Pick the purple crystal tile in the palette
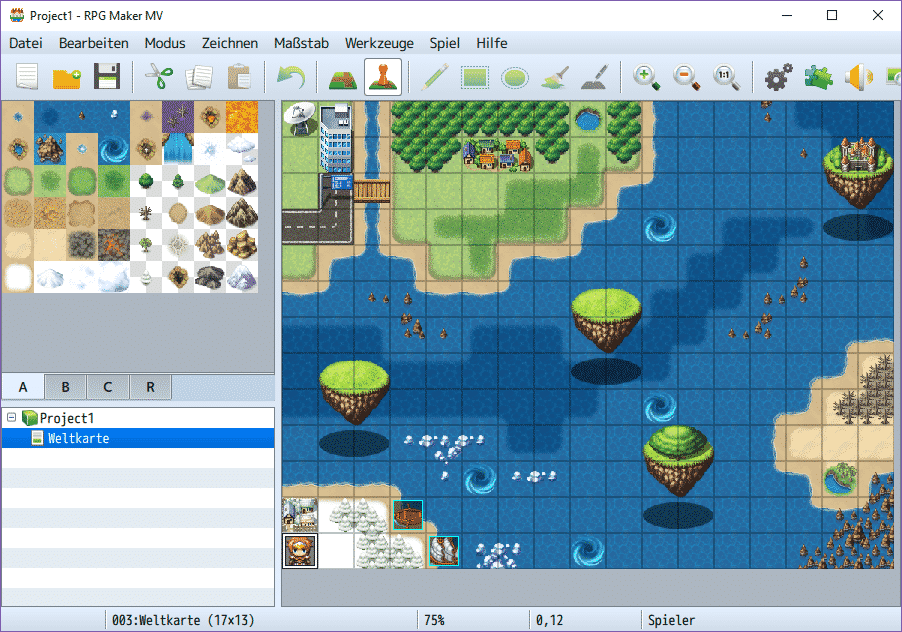The height and width of the screenshot is (632, 902). pyautogui.click(x=178, y=117)
